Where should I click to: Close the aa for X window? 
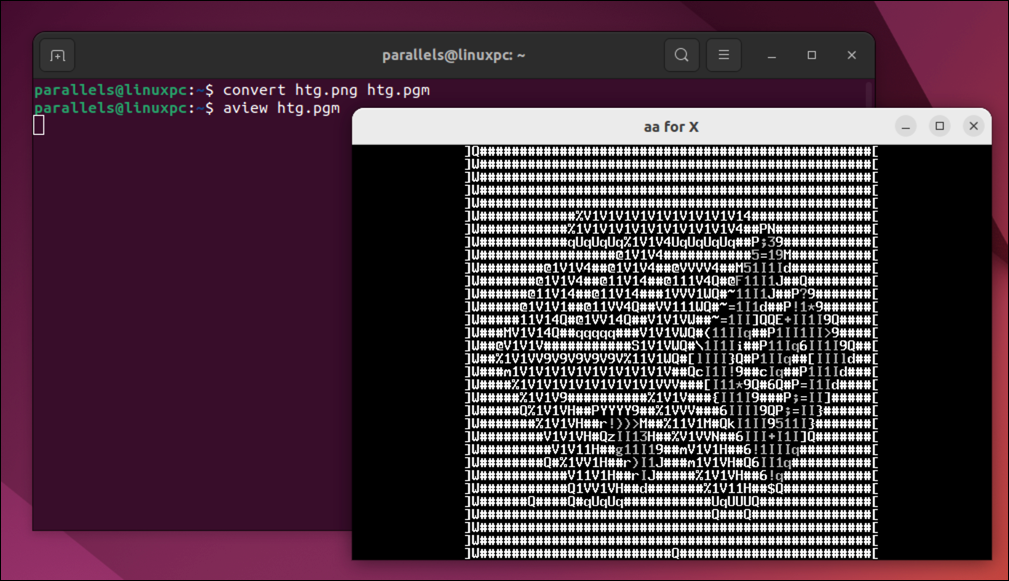(974, 126)
